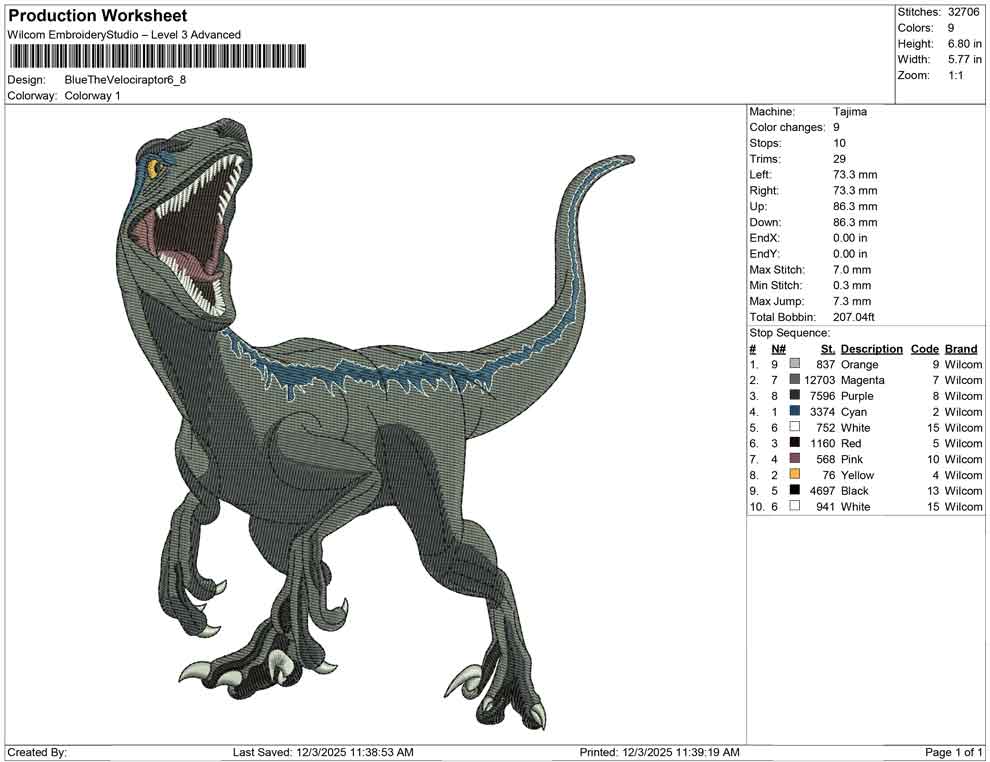The image size is (990, 762).
Task: Select the Cyan thread color chip
Action: 795,412
